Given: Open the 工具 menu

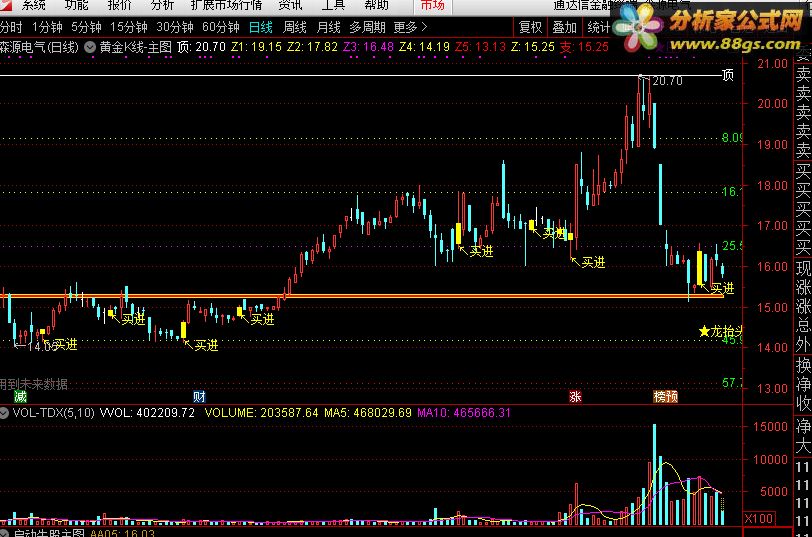Looking at the screenshot, I should tap(333, 5).
